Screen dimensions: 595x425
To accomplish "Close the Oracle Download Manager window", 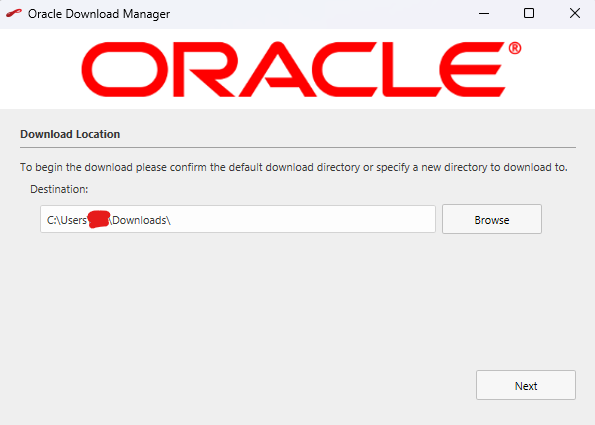I will click(x=575, y=14).
